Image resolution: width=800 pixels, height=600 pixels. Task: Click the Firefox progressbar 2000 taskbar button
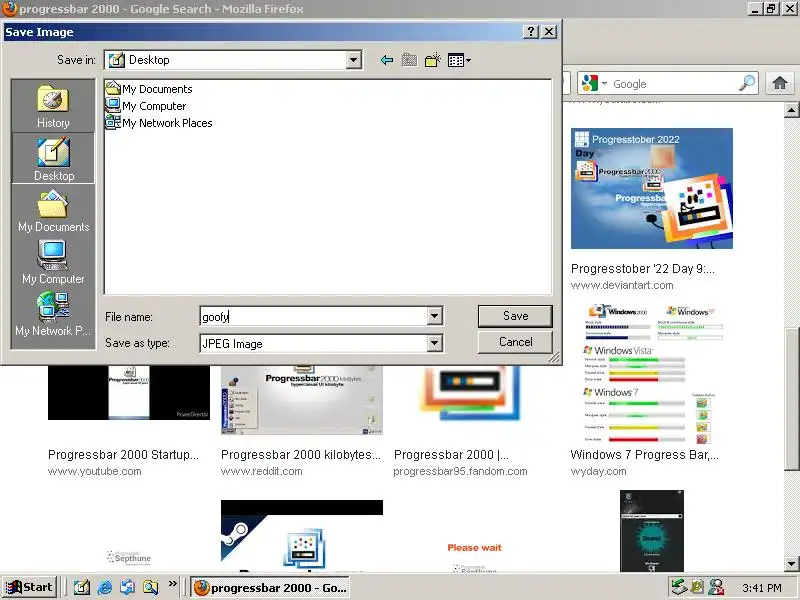(x=271, y=588)
